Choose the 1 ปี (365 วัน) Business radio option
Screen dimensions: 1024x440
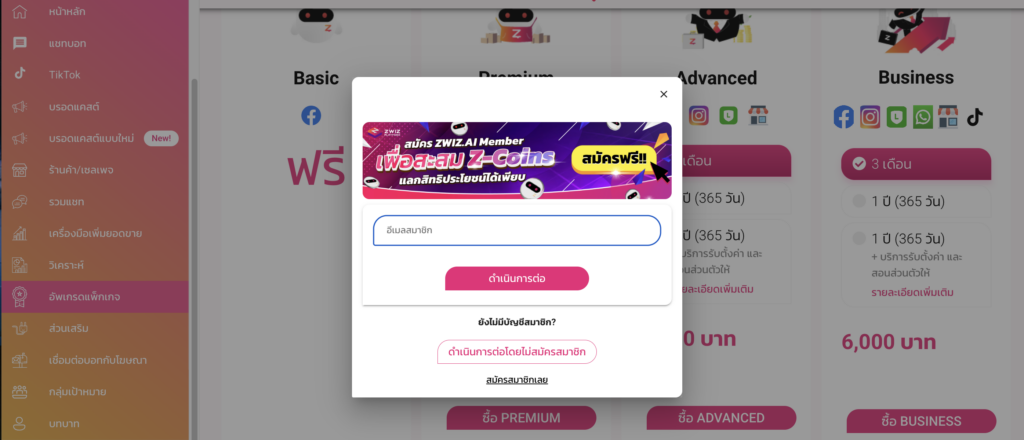click(916, 202)
